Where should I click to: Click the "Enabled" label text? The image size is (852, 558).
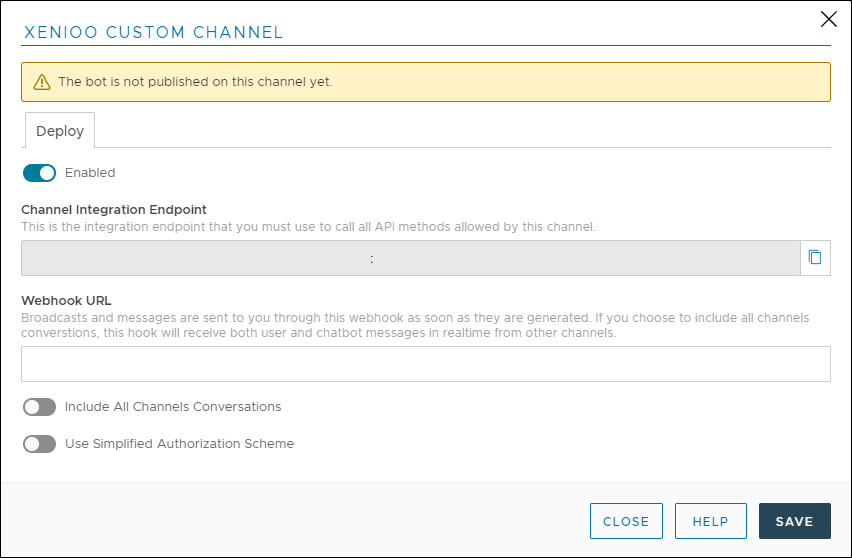tap(90, 173)
